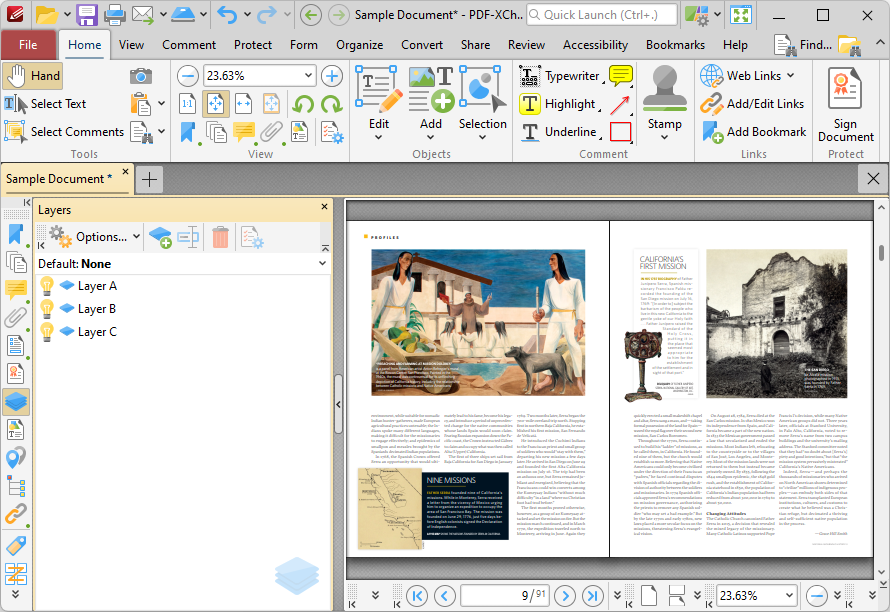The width and height of the screenshot is (890, 612).
Task: Toggle visibility of Layer B
Action: click(47, 308)
